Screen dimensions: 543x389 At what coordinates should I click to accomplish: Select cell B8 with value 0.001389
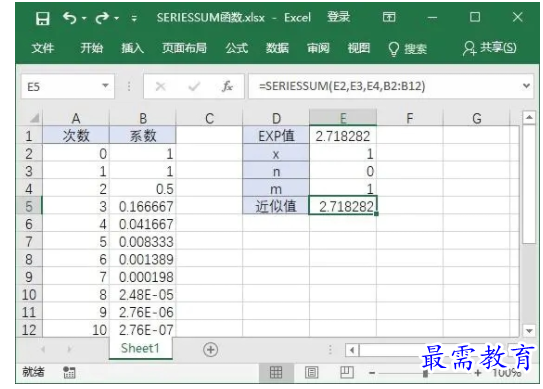click(143, 259)
